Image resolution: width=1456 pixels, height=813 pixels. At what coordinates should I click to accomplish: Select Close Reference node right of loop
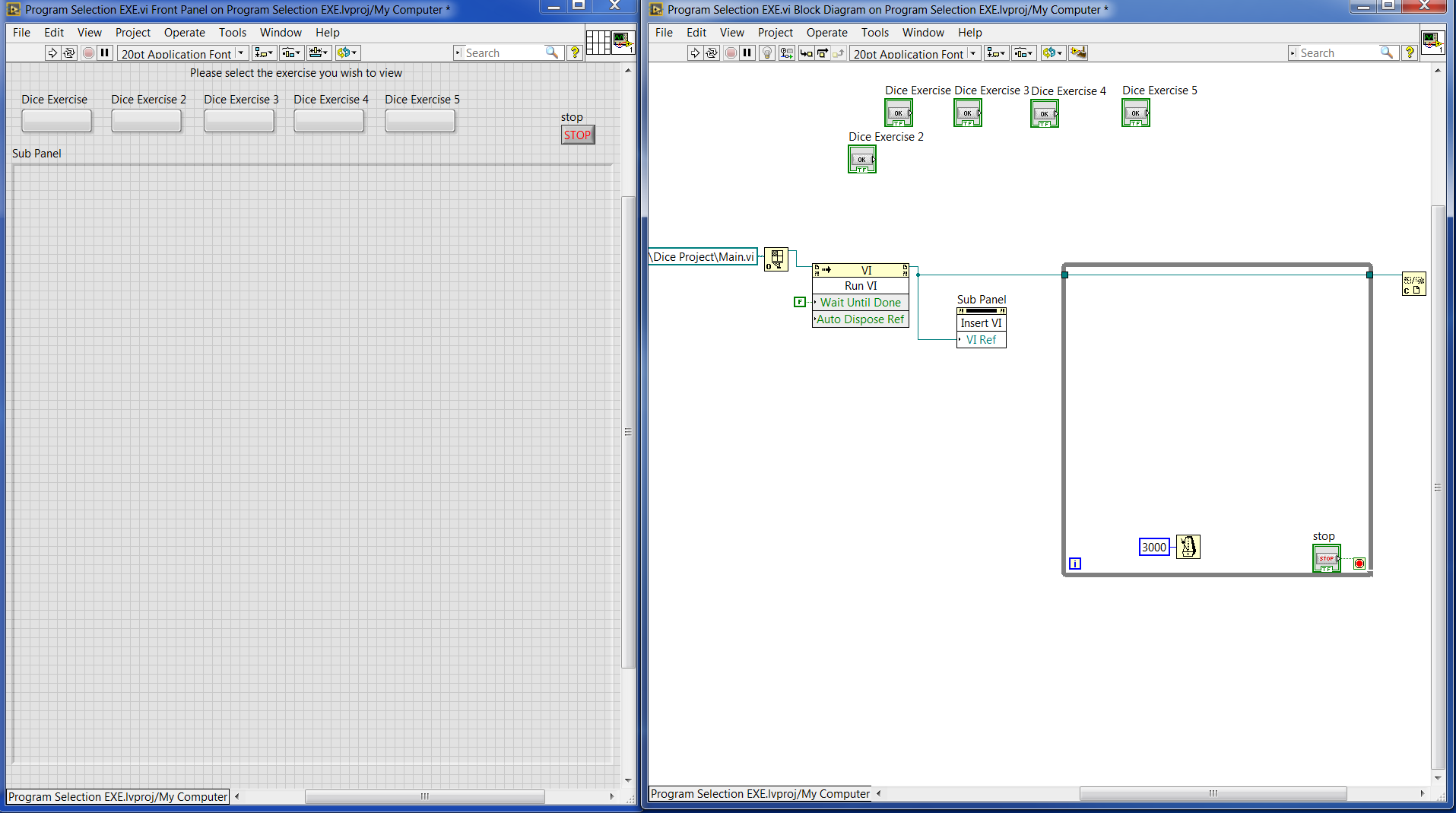1414,284
